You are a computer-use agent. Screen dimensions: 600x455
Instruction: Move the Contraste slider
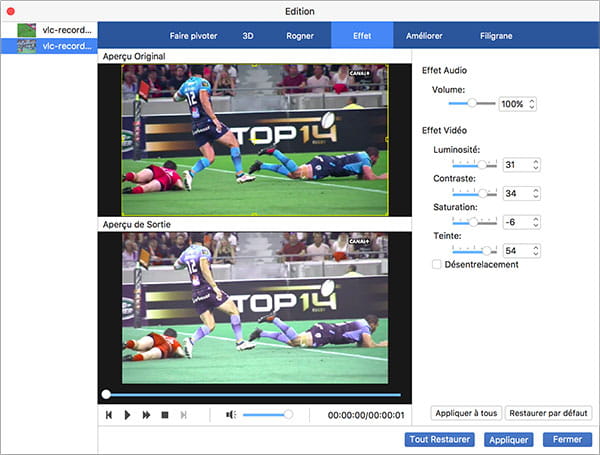click(x=474, y=193)
